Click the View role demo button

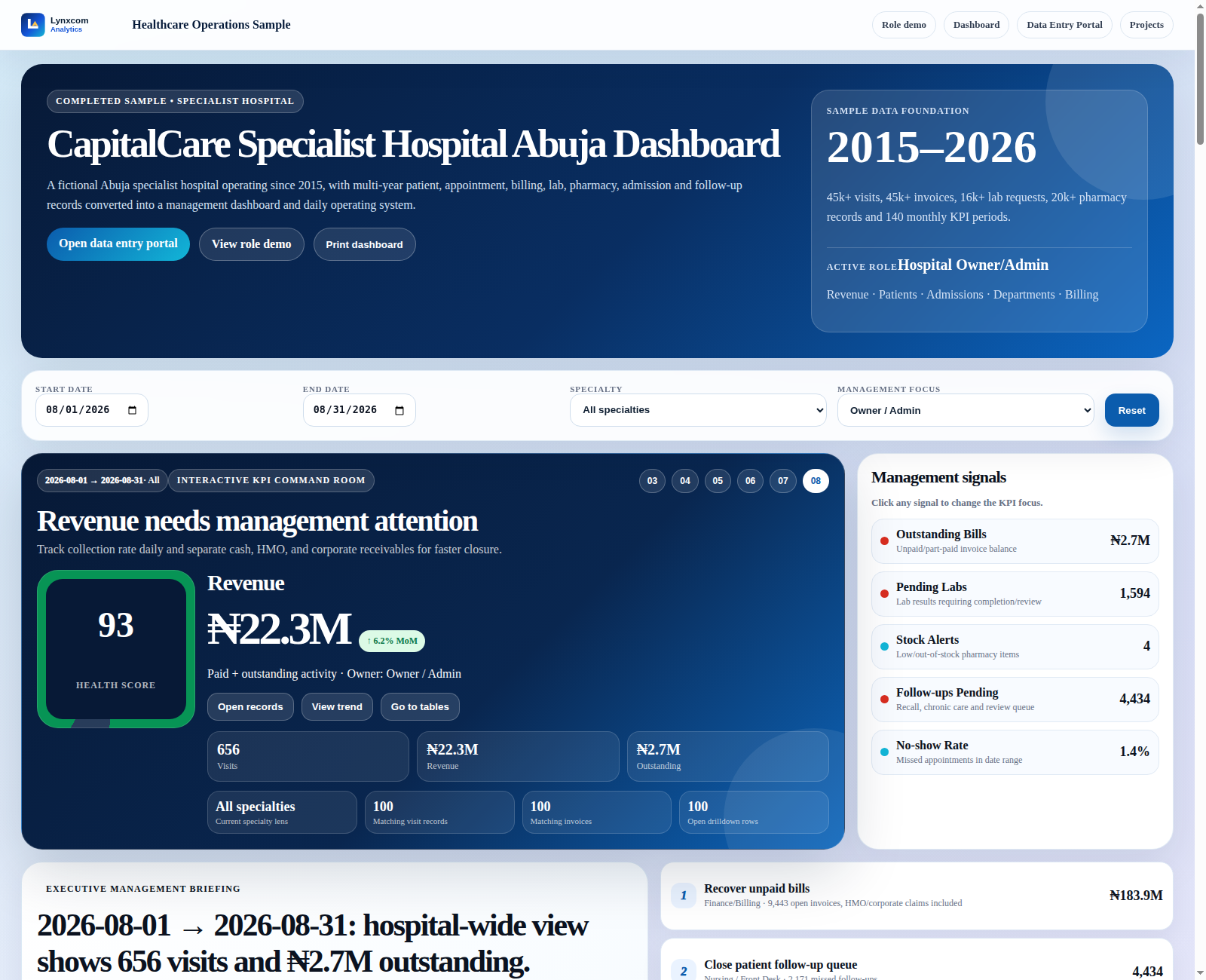(x=252, y=244)
